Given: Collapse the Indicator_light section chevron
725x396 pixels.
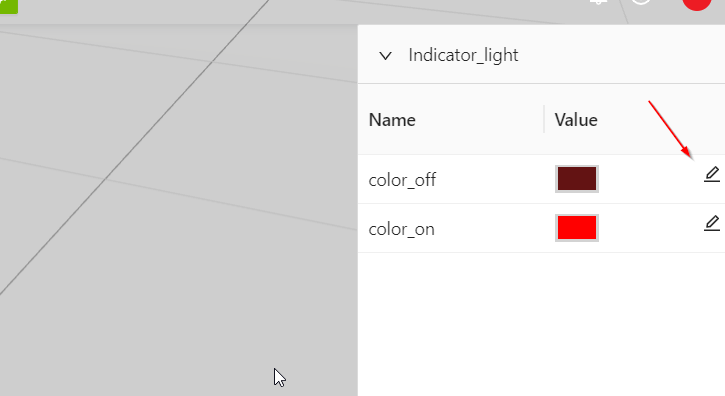Looking at the screenshot, I should [385, 56].
